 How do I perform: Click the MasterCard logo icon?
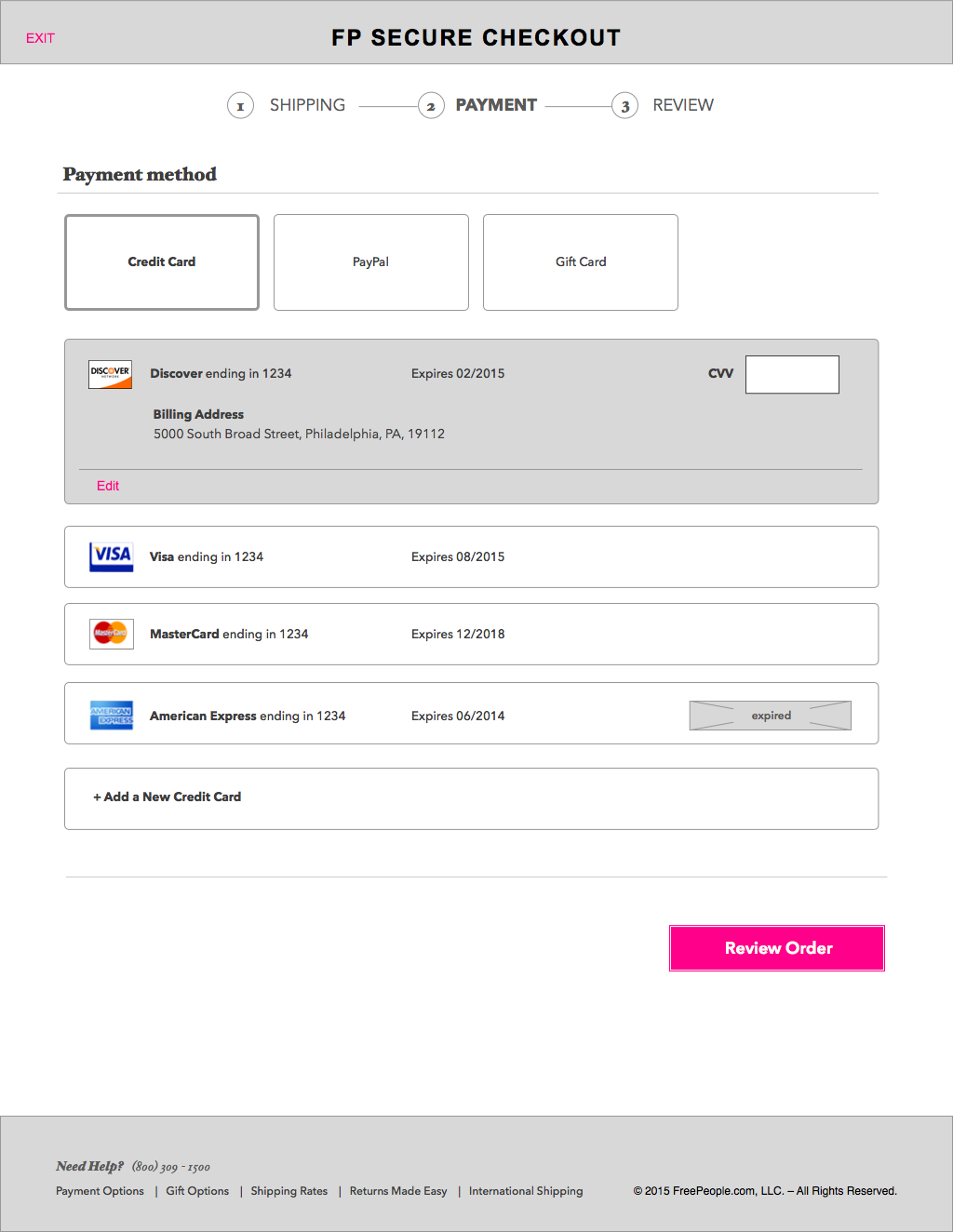[x=111, y=634]
